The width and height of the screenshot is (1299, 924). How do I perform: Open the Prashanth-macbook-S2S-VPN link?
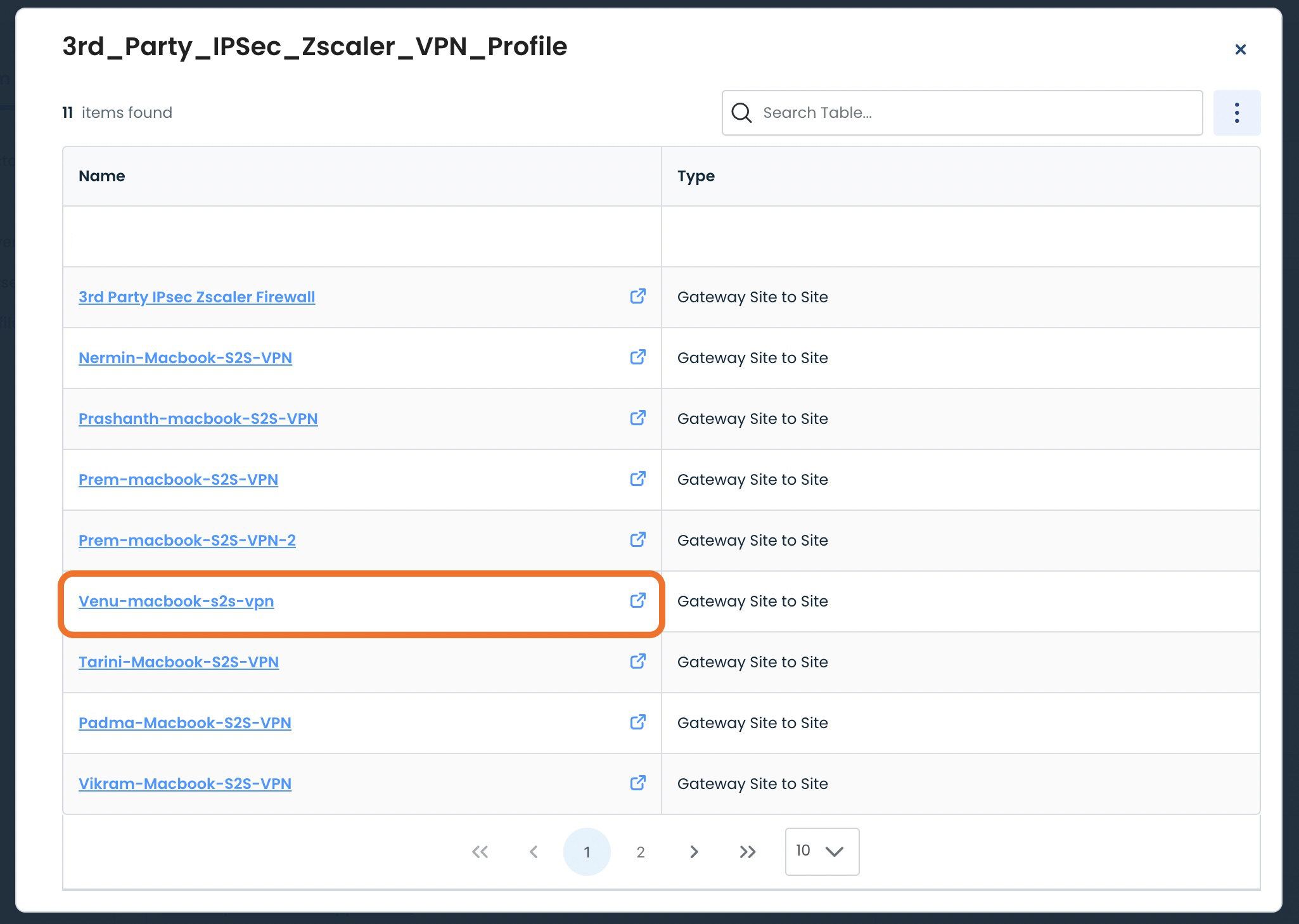click(198, 418)
